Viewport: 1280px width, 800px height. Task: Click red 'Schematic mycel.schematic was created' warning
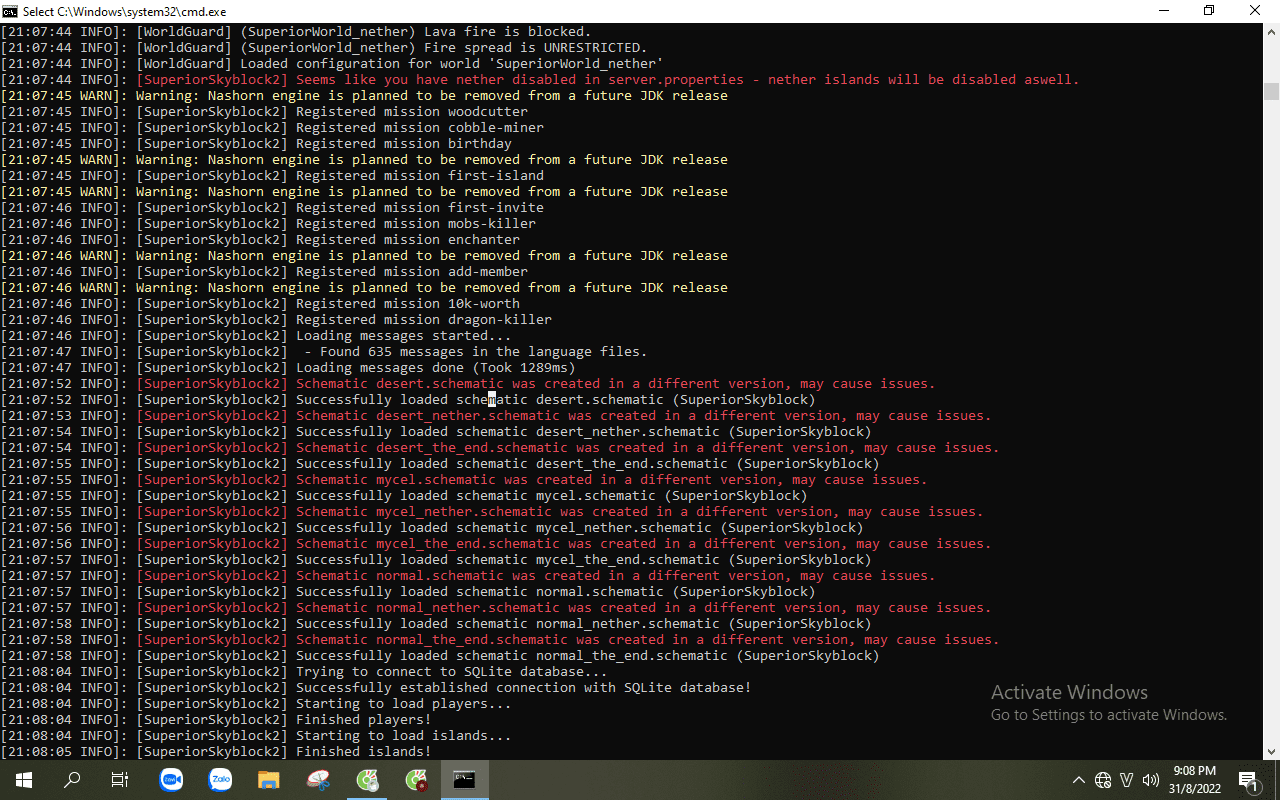coord(464,480)
